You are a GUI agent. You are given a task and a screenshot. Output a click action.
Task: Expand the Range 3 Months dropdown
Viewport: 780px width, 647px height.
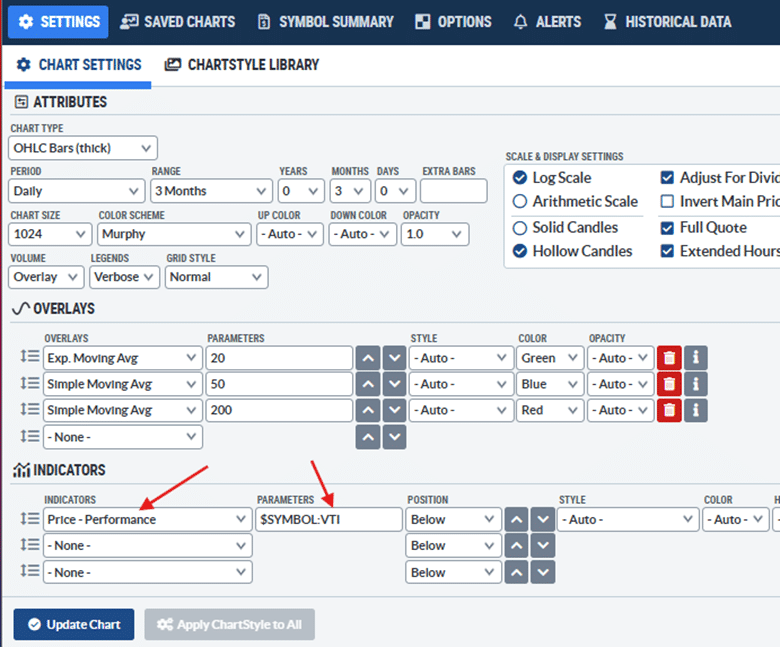coord(211,191)
